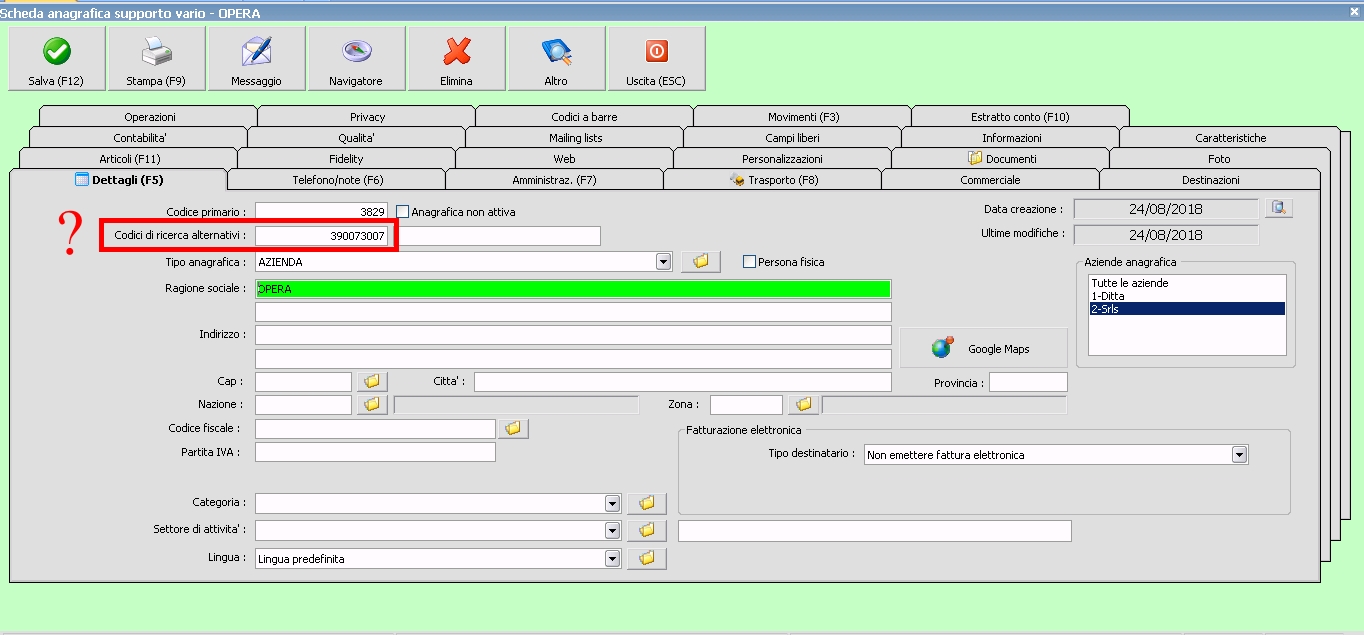1364x635 pixels.
Task: Expand the Lingua dropdown
Action: point(612,558)
